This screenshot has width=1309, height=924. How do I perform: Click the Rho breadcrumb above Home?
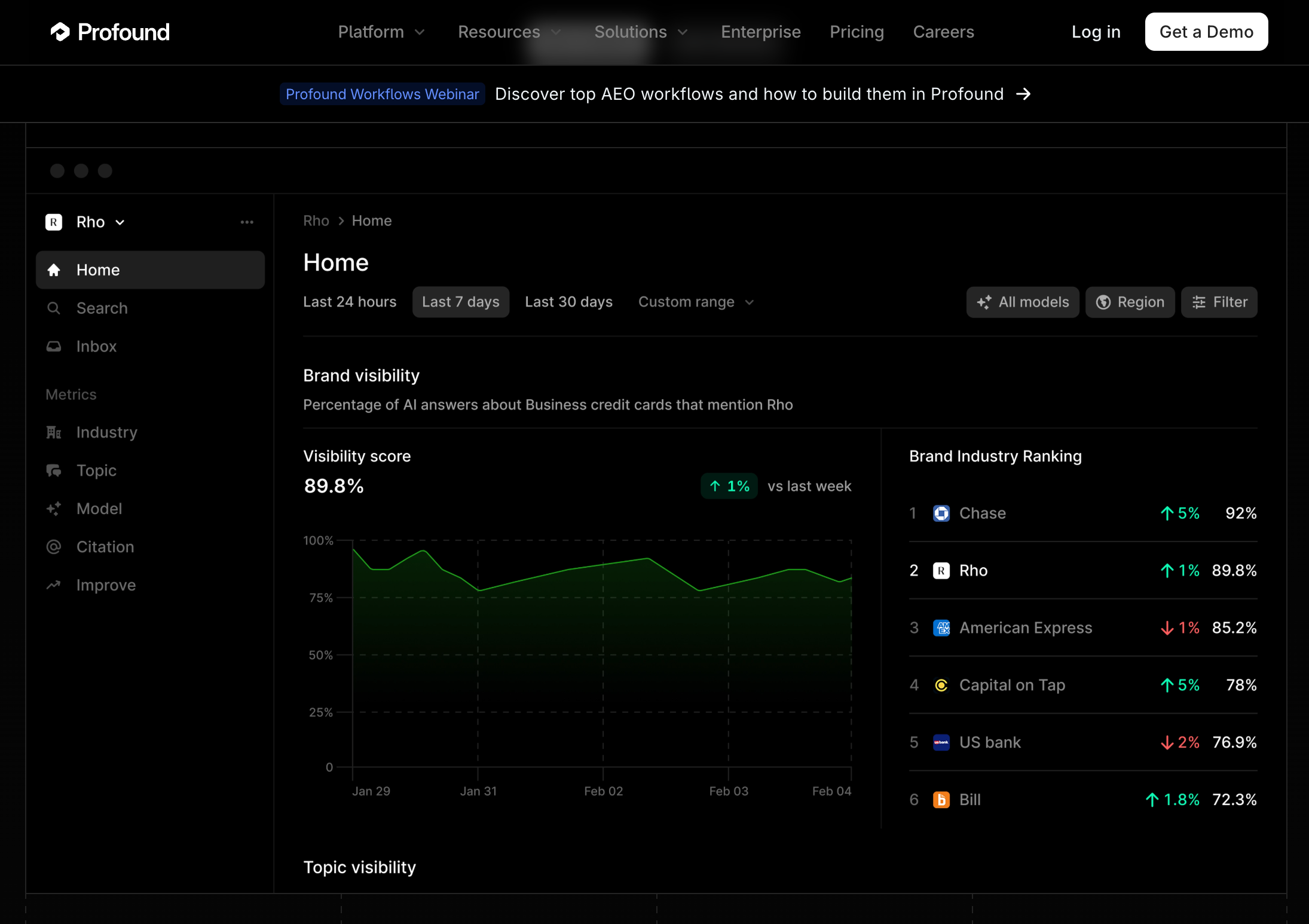point(316,221)
